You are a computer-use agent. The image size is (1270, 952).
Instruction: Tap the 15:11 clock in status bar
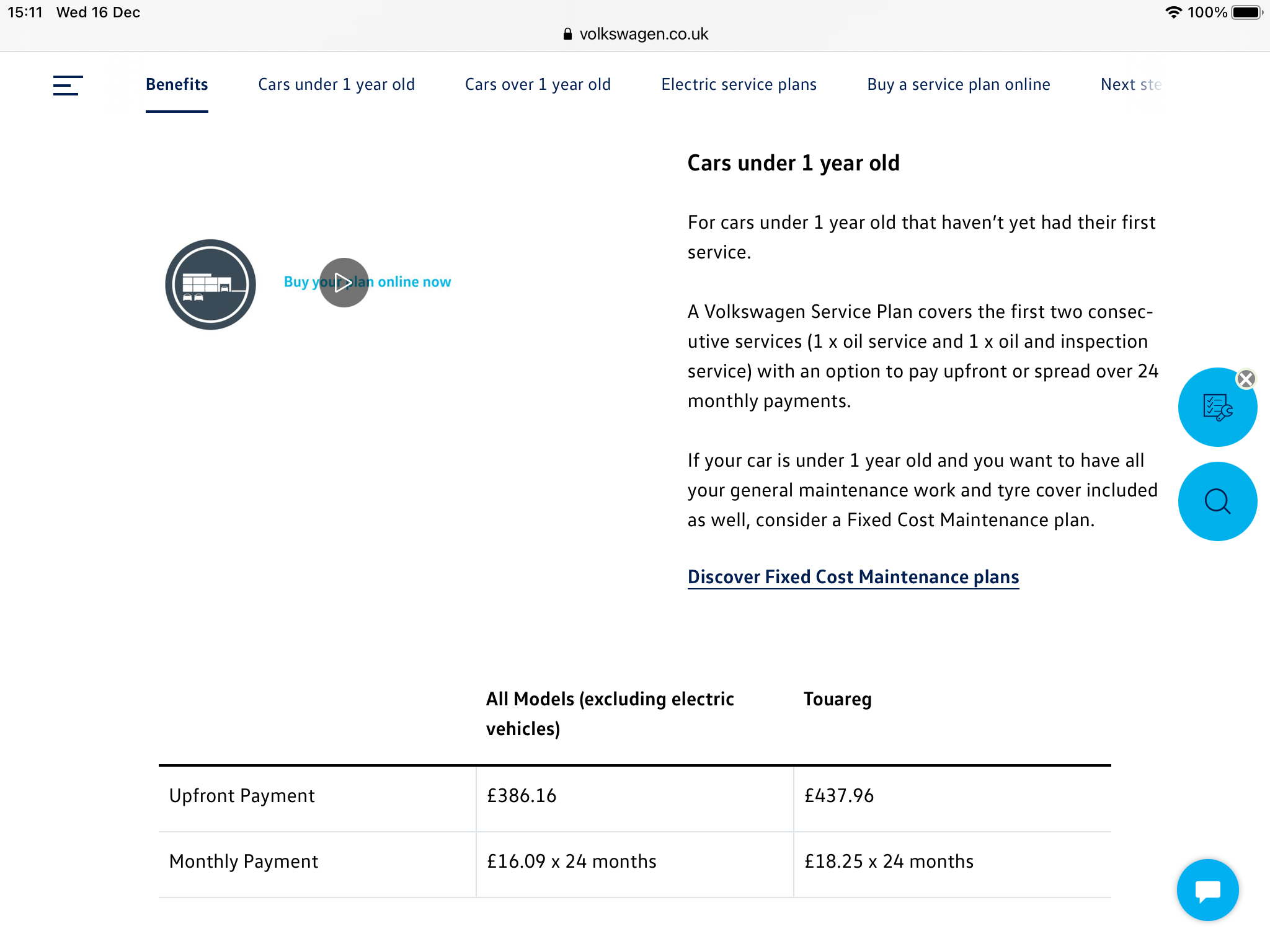[x=25, y=12]
